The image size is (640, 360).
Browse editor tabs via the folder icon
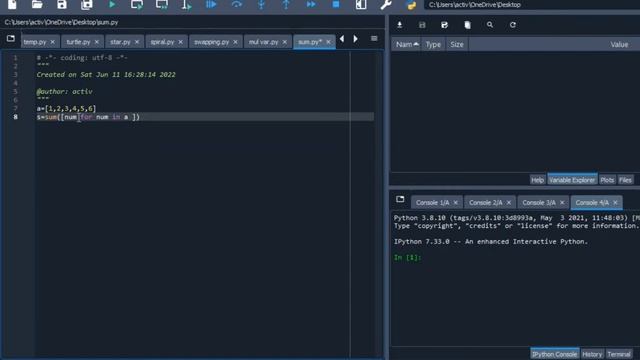[11, 38]
